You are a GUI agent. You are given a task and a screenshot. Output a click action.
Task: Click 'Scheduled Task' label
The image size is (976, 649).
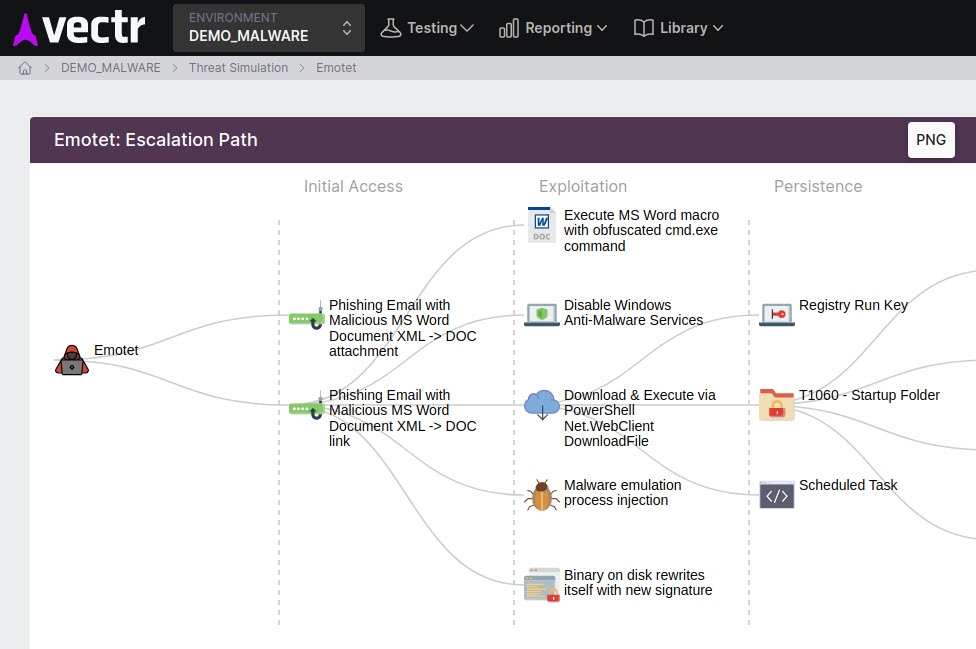click(848, 485)
